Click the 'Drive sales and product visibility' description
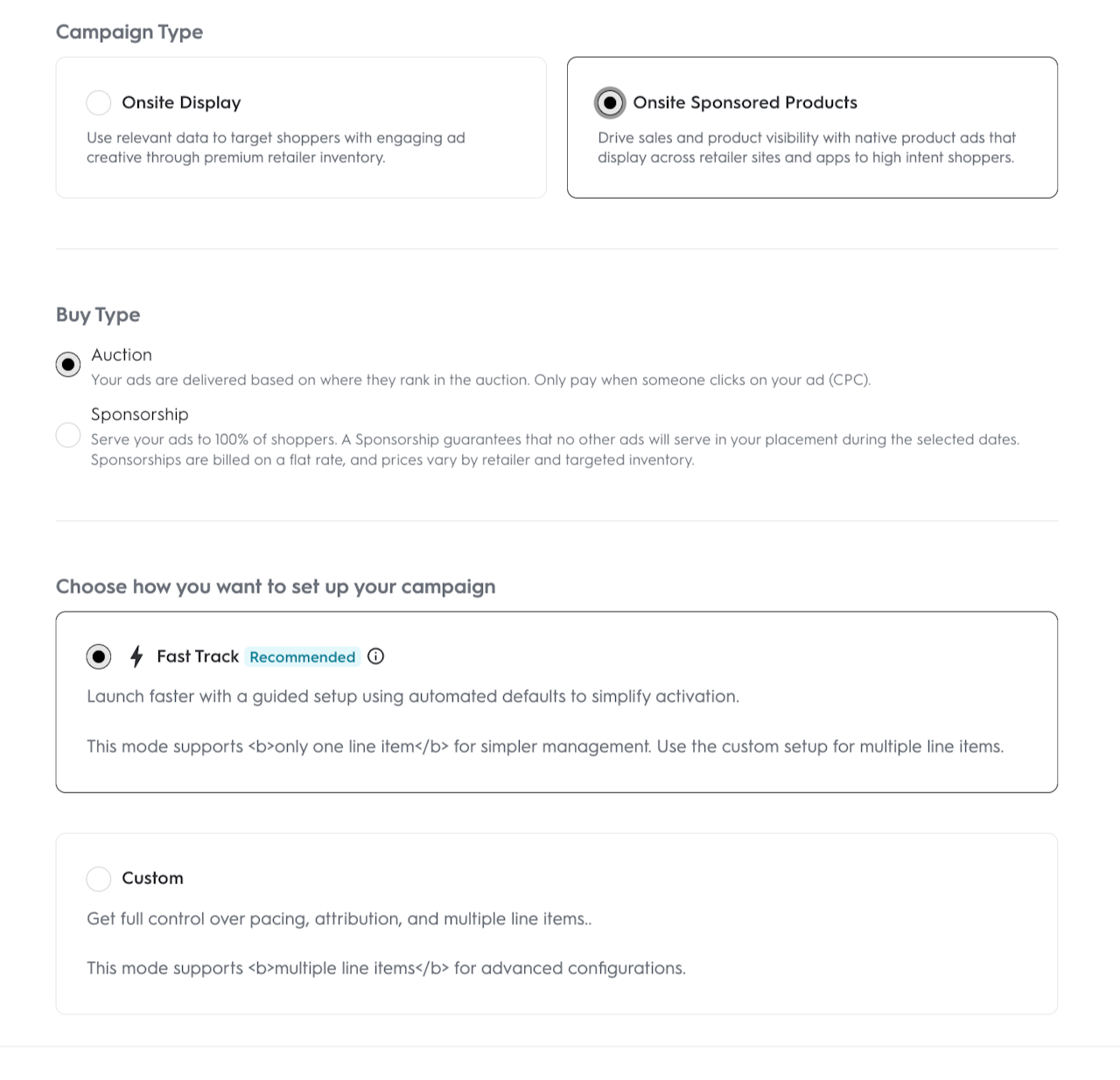Viewport: 1120px width, 1080px height. [x=806, y=148]
